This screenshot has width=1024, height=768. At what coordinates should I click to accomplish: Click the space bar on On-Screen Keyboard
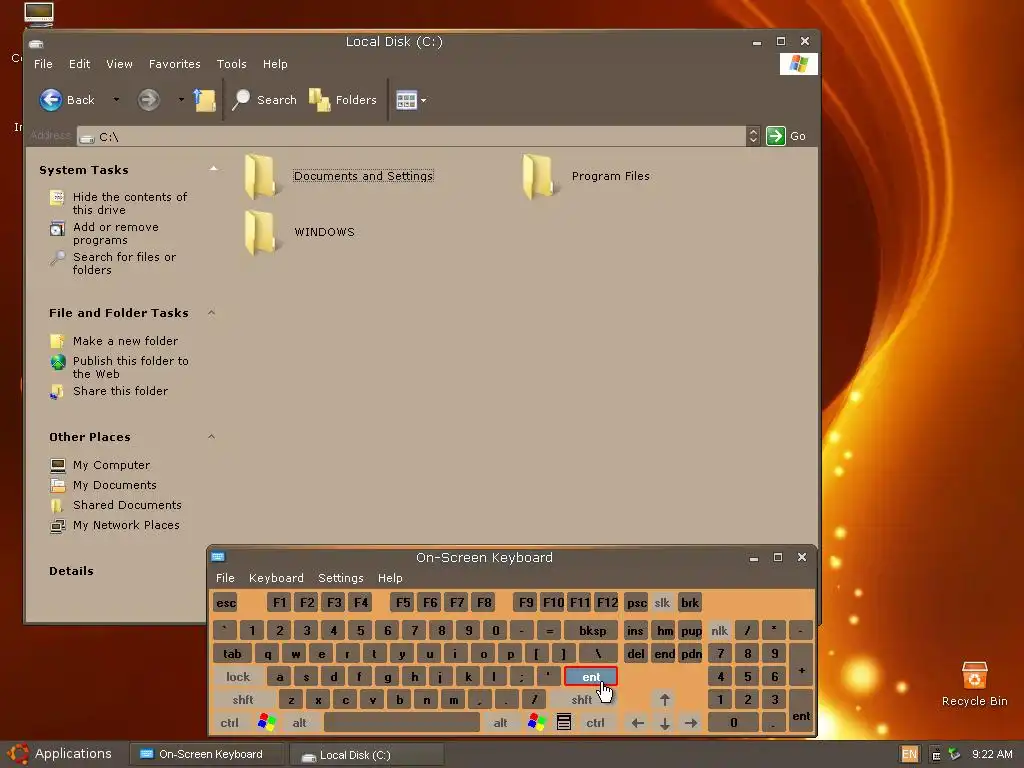pyautogui.click(x=402, y=723)
